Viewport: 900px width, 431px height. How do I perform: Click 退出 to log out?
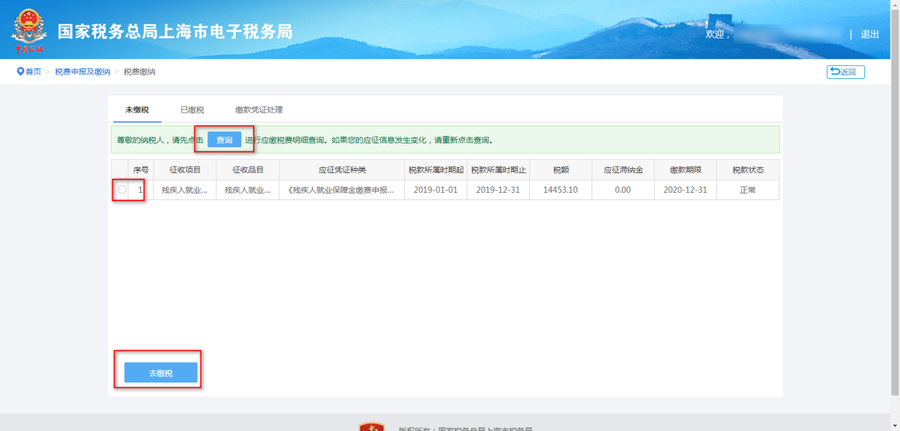tap(869, 34)
